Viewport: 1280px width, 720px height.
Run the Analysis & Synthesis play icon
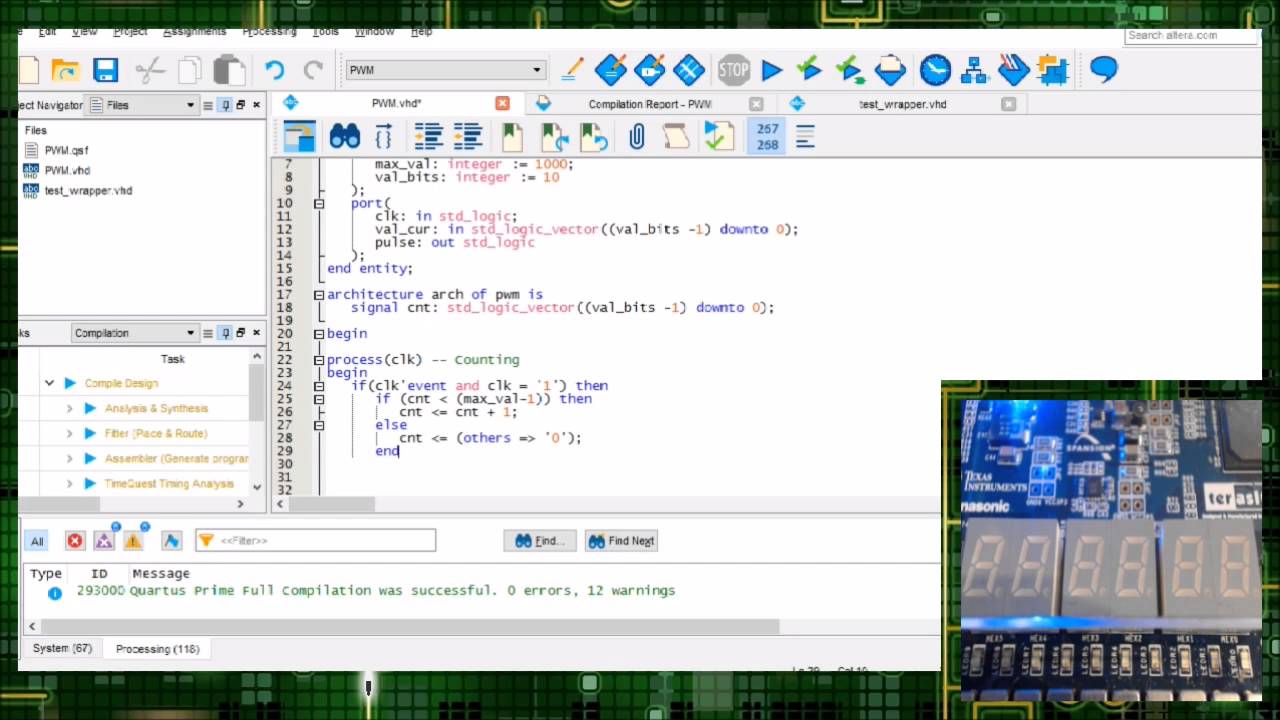pos(90,408)
